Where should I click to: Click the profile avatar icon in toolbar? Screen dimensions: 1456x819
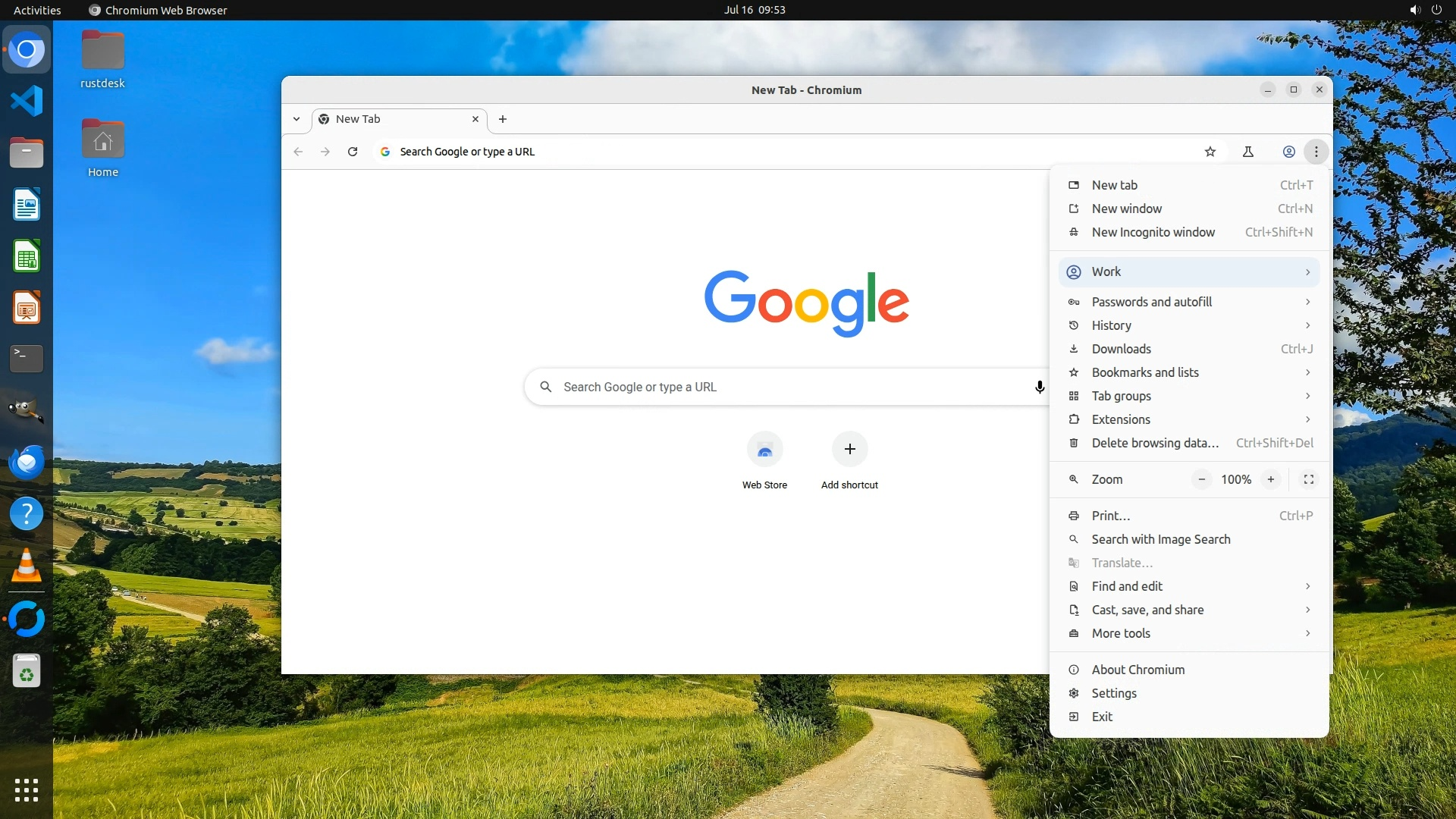point(1288,152)
